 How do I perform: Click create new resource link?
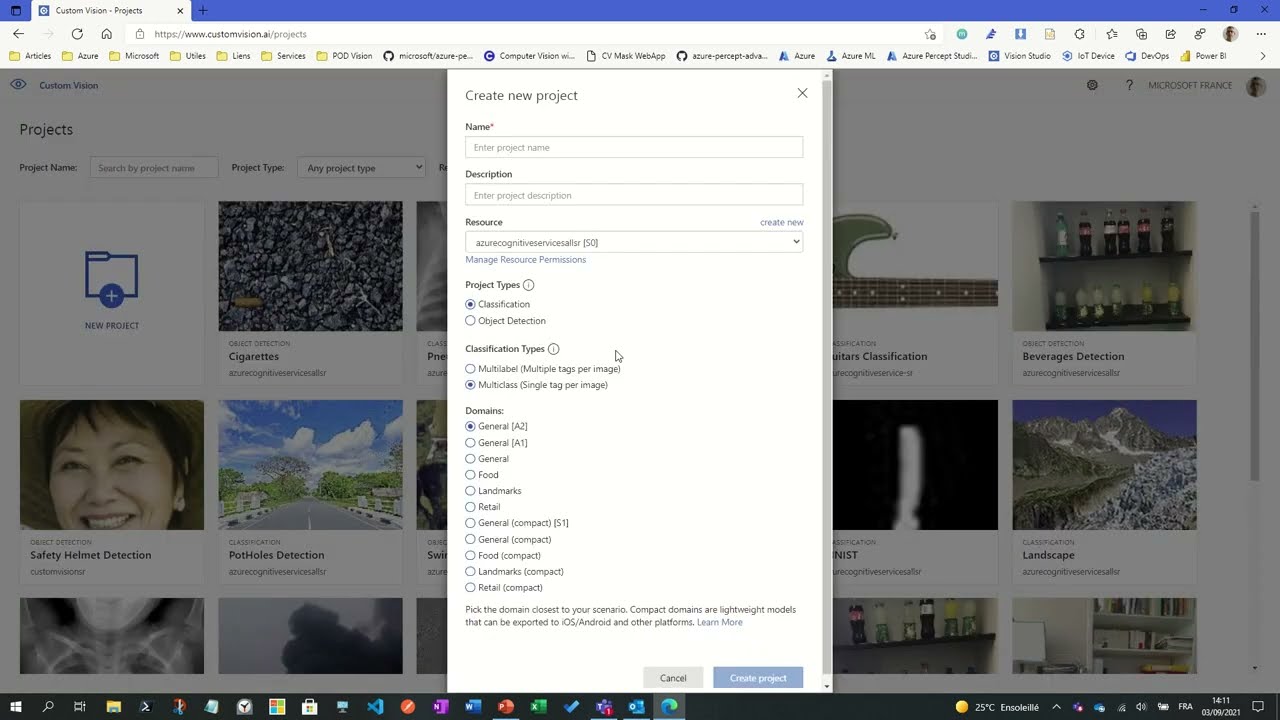pos(782,222)
